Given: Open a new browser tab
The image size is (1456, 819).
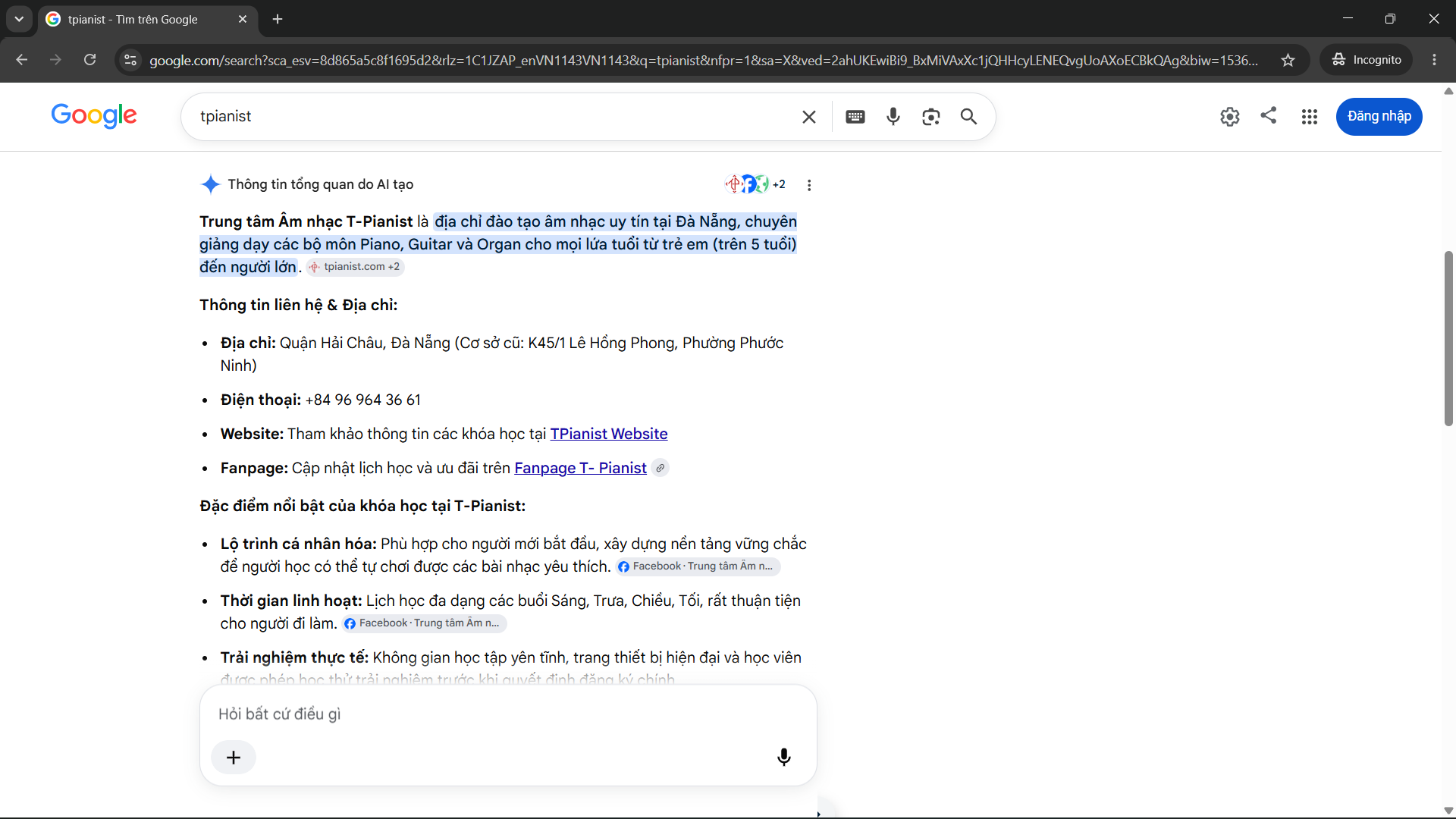Looking at the screenshot, I should (278, 19).
